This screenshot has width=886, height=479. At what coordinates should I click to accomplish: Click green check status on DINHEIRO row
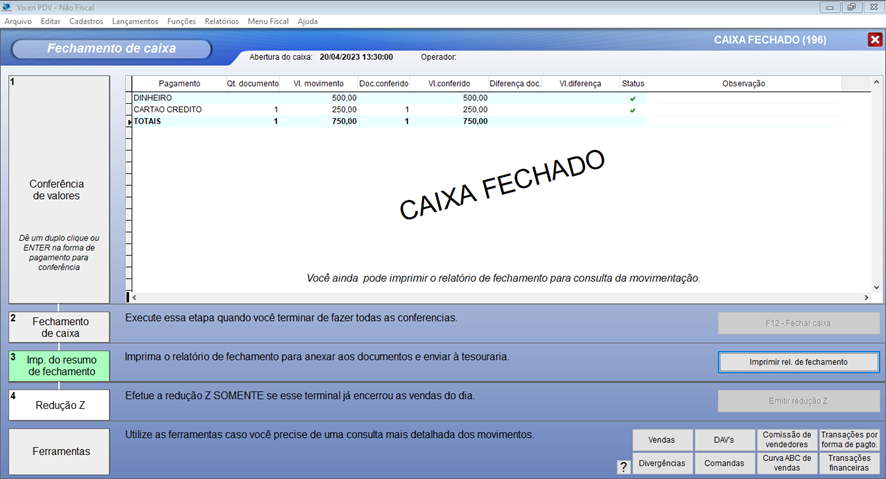click(x=632, y=98)
